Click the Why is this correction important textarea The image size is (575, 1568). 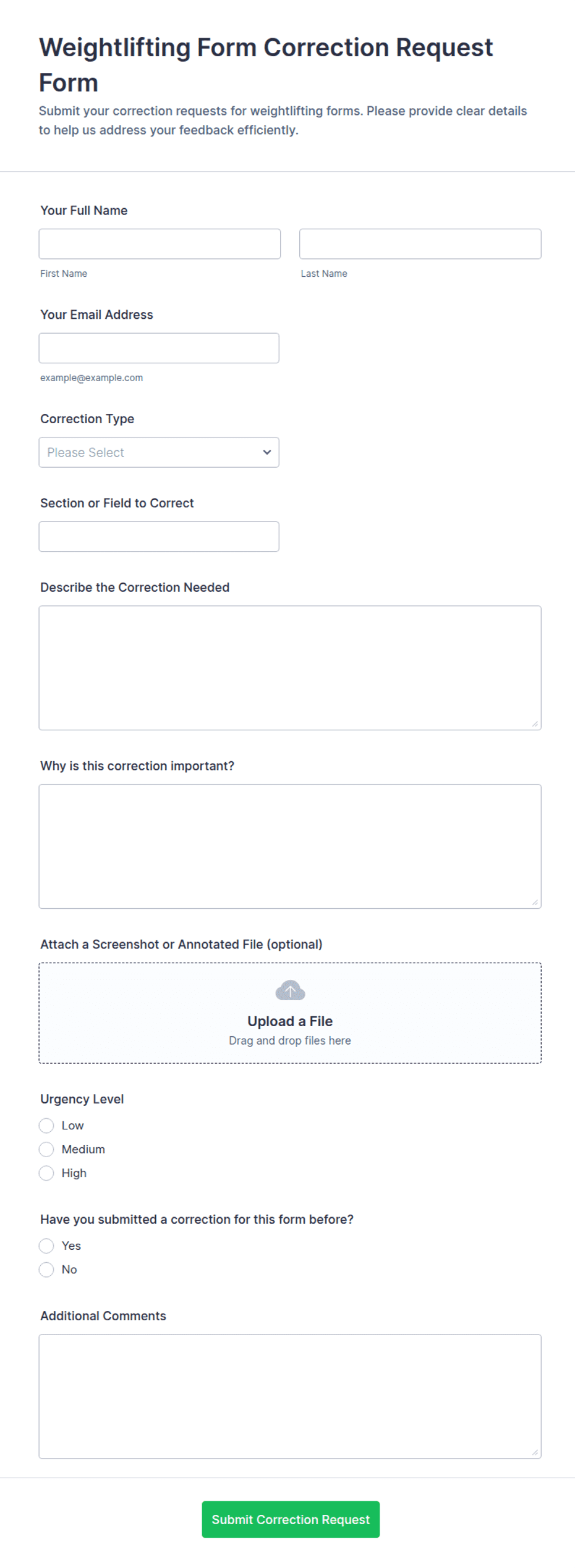(290, 846)
